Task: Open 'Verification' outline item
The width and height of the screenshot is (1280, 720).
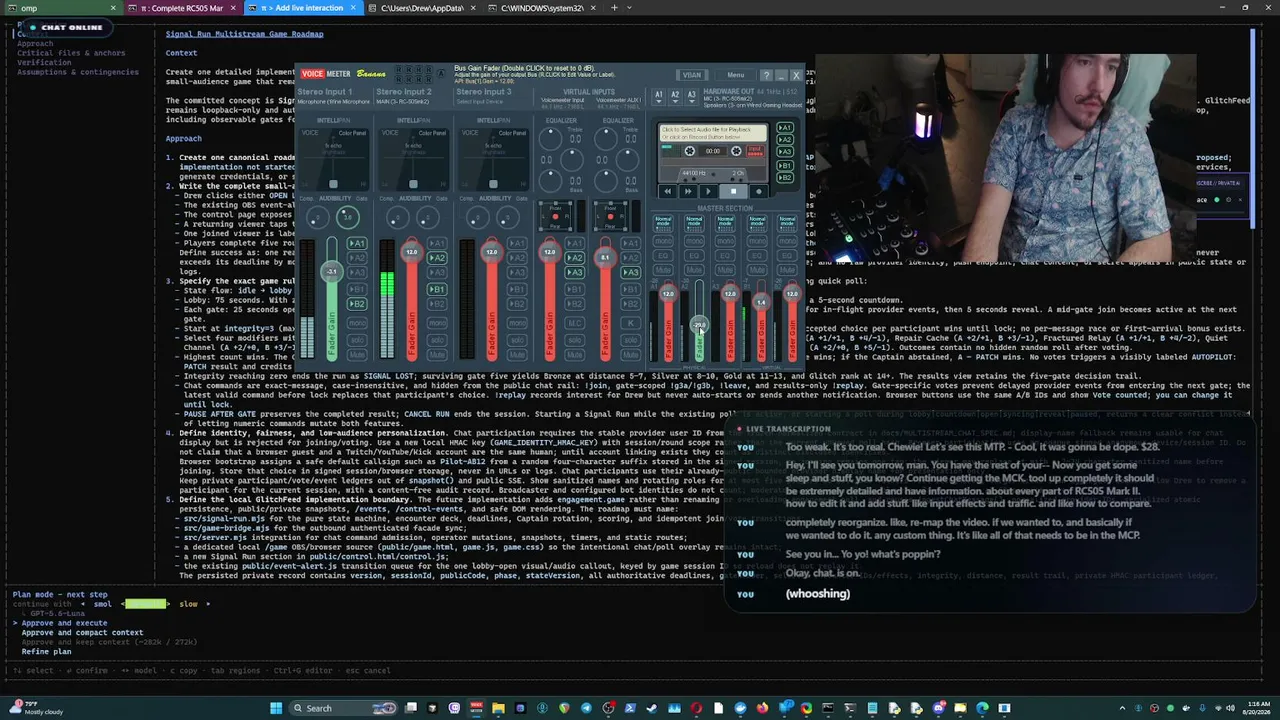Action: (x=44, y=63)
